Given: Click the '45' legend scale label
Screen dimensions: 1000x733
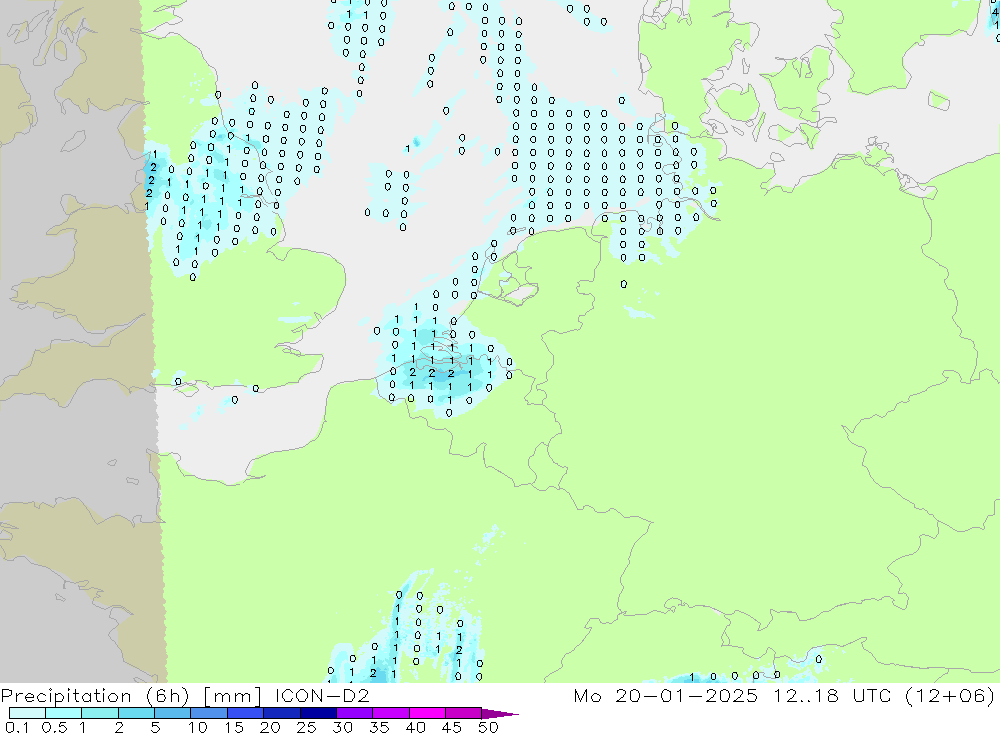Looking at the screenshot, I should pos(452,727).
